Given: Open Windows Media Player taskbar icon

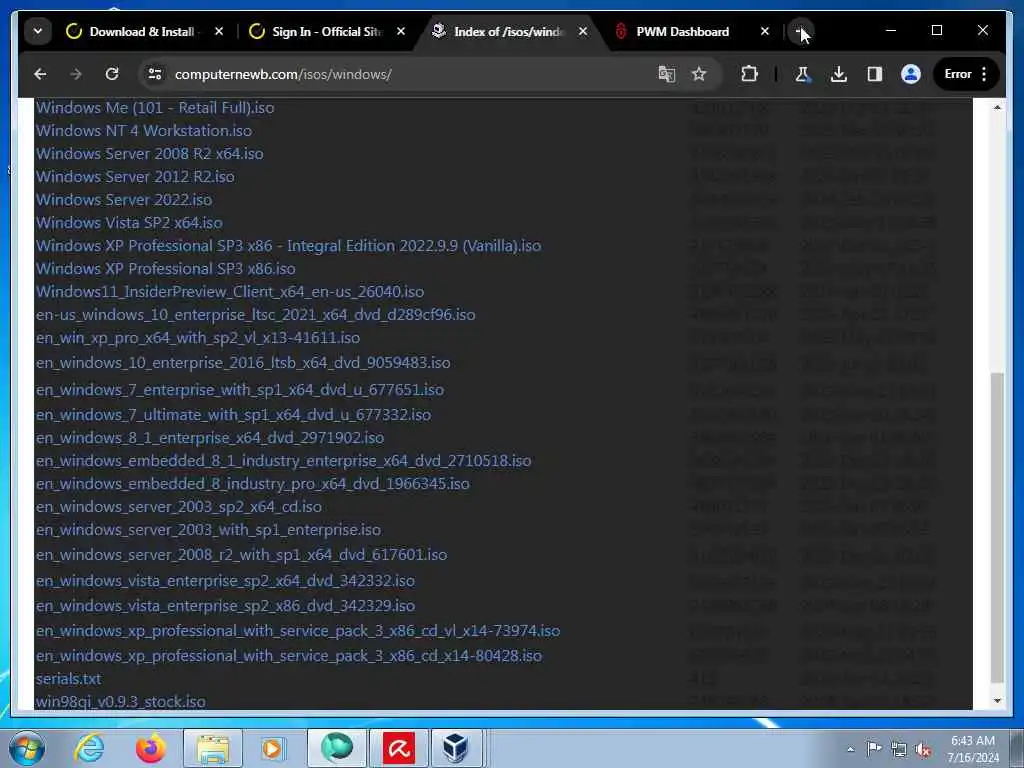Looking at the screenshot, I should tap(272, 748).
